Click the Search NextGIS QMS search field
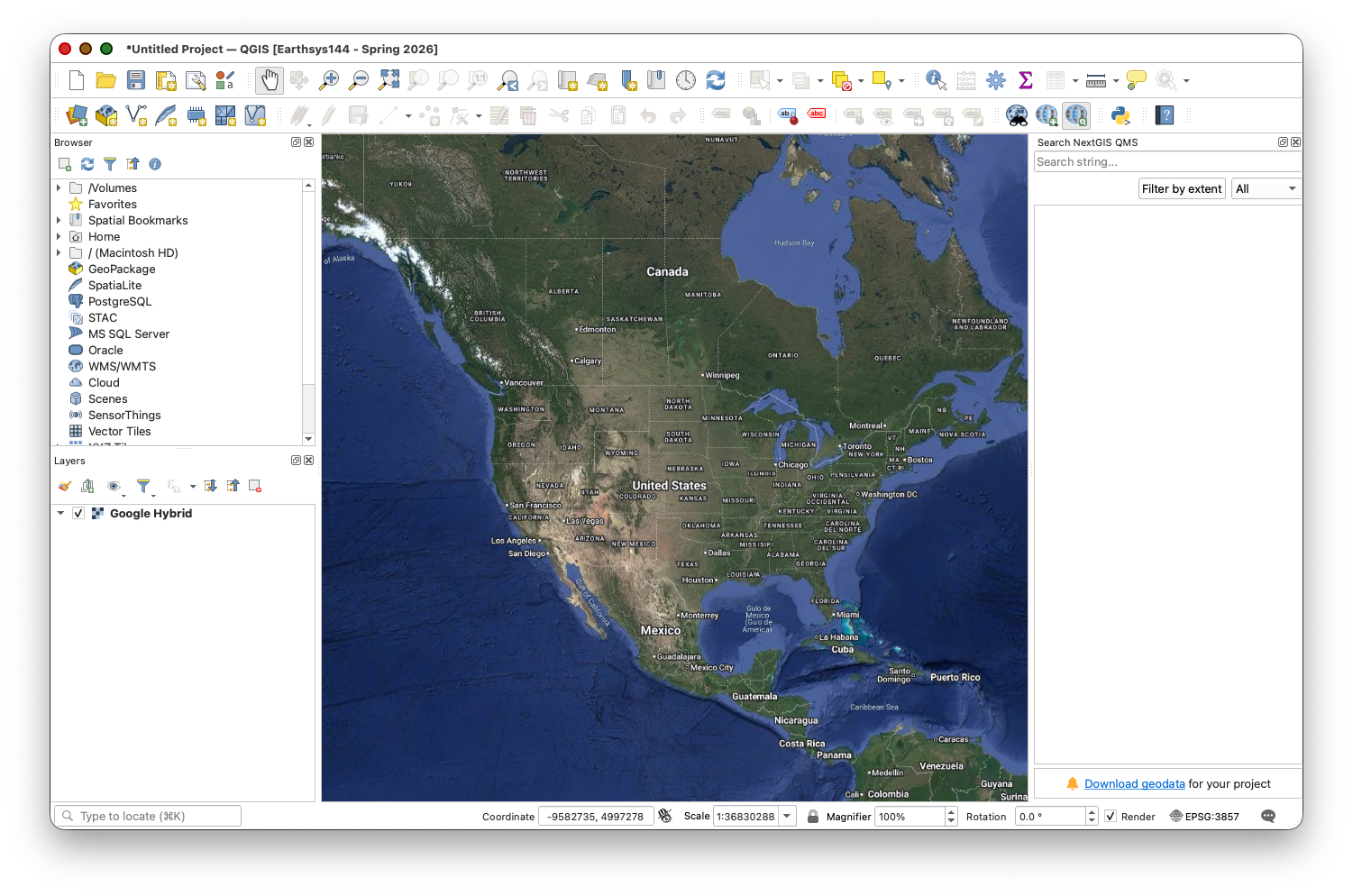The height and width of the screenshot is (896, 1353). 1166,162
